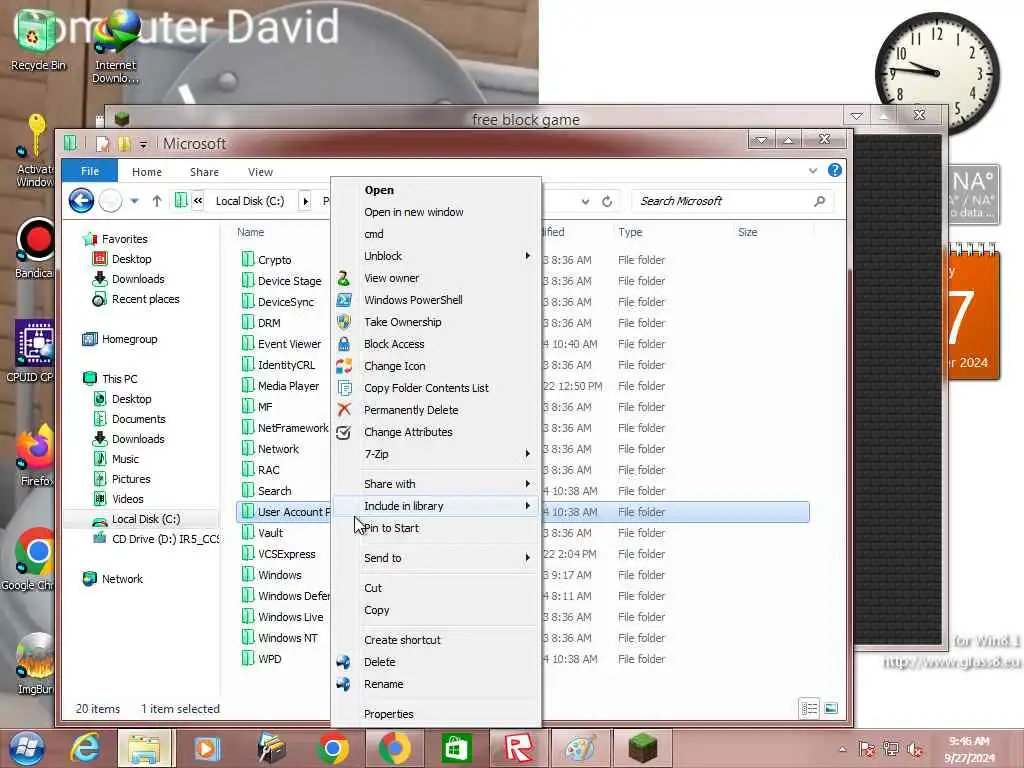Click the taskbar clock and date

(x=969, y=750)
